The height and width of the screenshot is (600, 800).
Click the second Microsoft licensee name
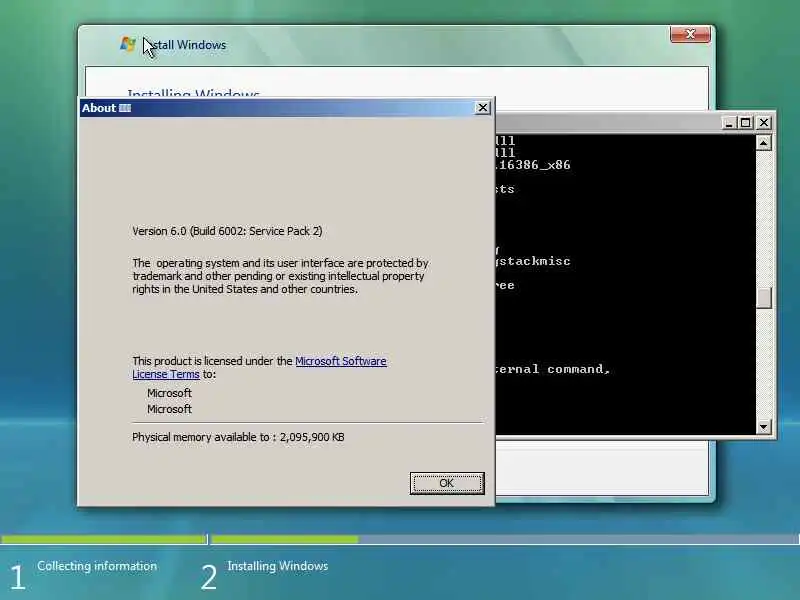169,409
